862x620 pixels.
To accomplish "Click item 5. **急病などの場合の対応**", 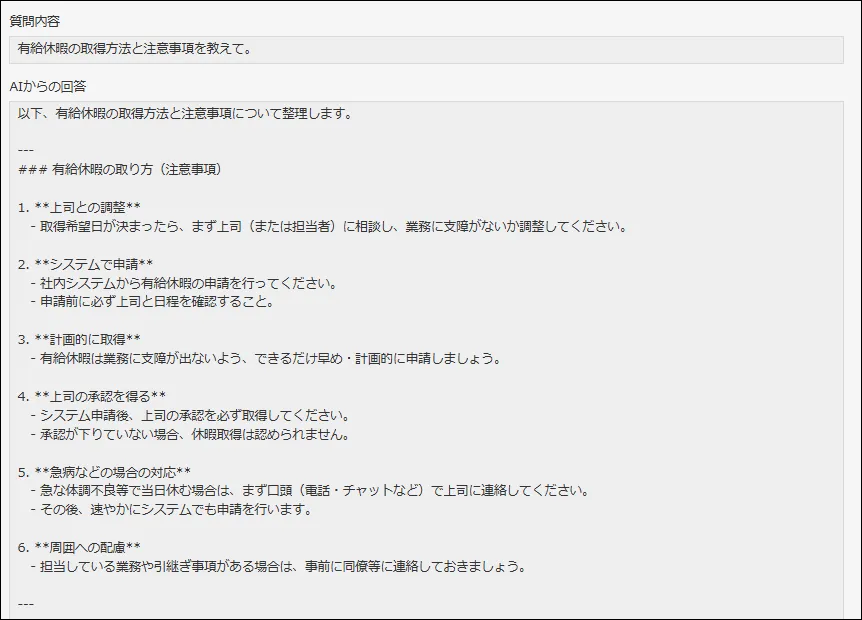I will click(x=104, y=472).
